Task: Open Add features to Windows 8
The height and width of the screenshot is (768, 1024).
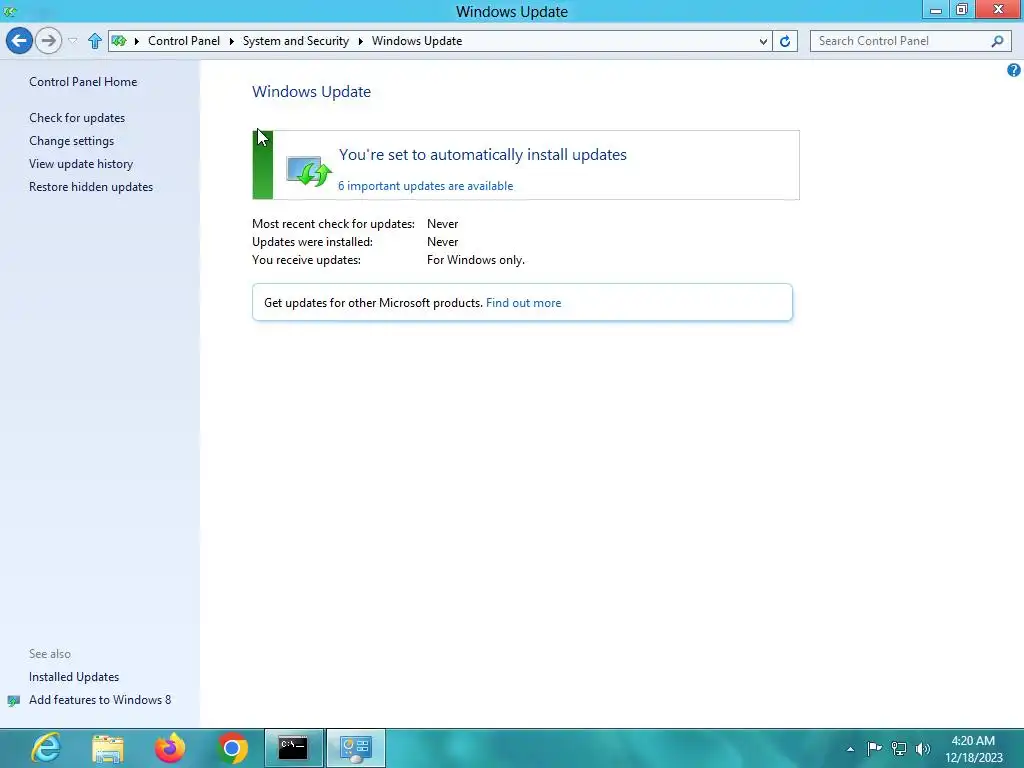Action: pos(100,699)
